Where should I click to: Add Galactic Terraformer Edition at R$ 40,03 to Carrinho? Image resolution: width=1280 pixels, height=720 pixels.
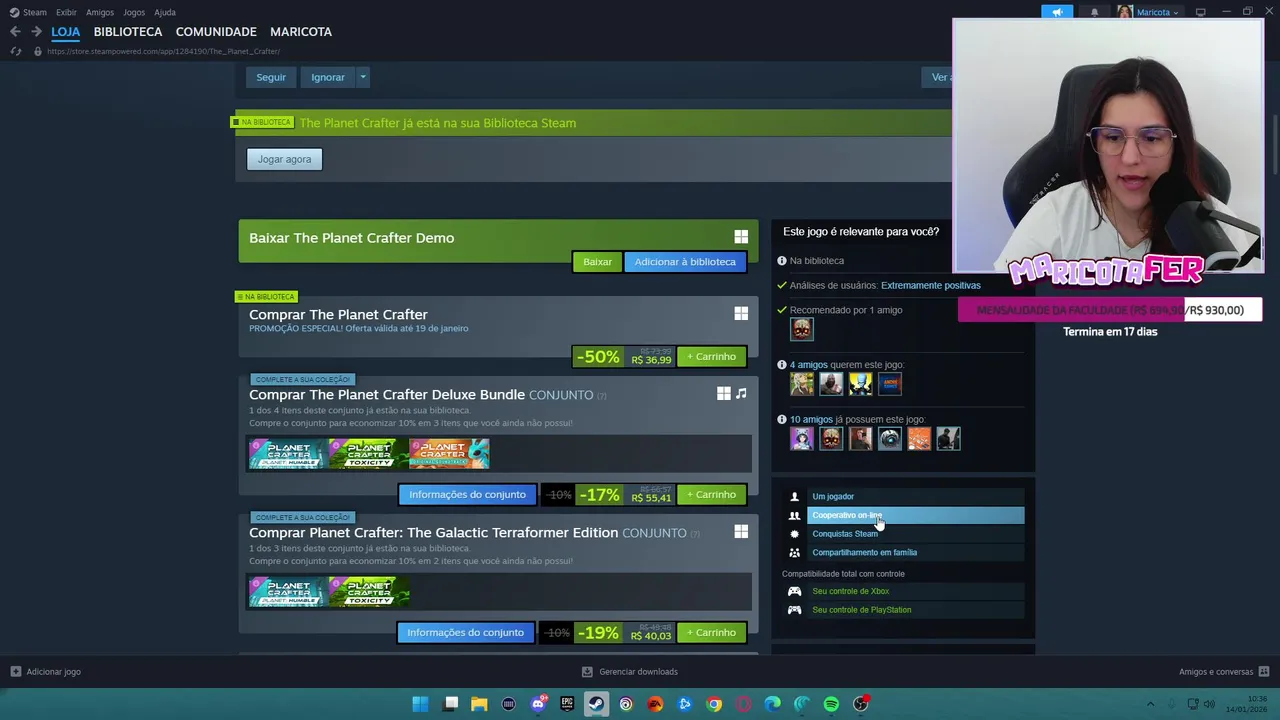point(711,633)
